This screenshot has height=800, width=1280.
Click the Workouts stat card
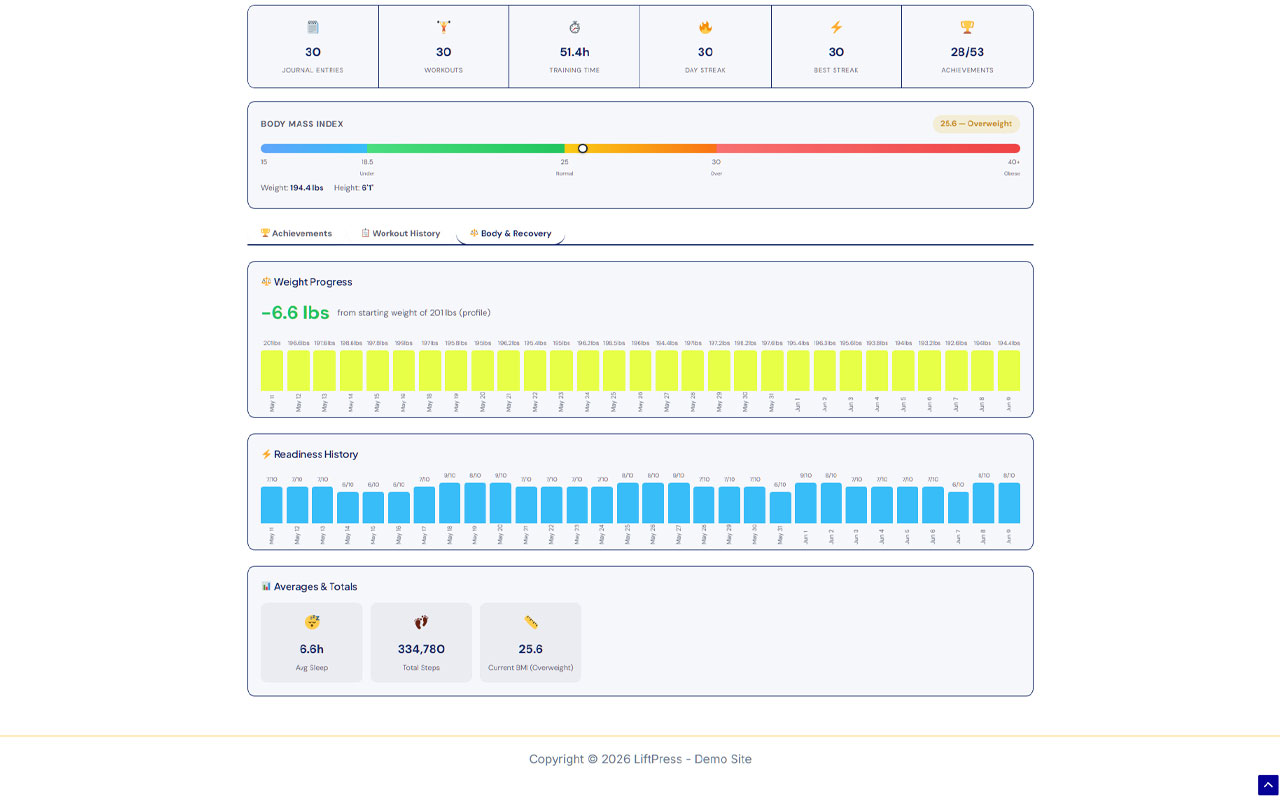(x=443, y=47)
